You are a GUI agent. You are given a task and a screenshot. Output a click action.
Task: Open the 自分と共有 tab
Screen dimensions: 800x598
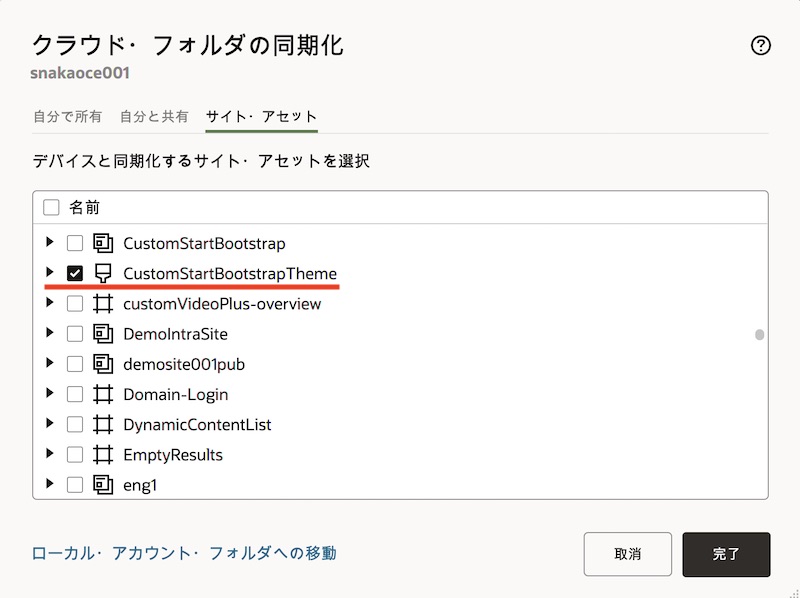(x=154, y=117)
